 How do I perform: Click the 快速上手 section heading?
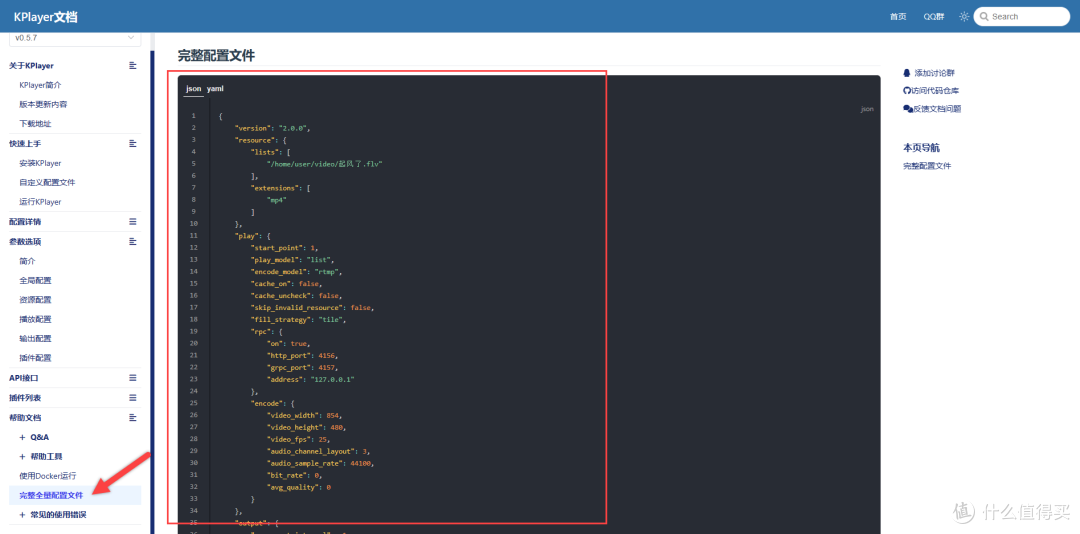(25, 143)
